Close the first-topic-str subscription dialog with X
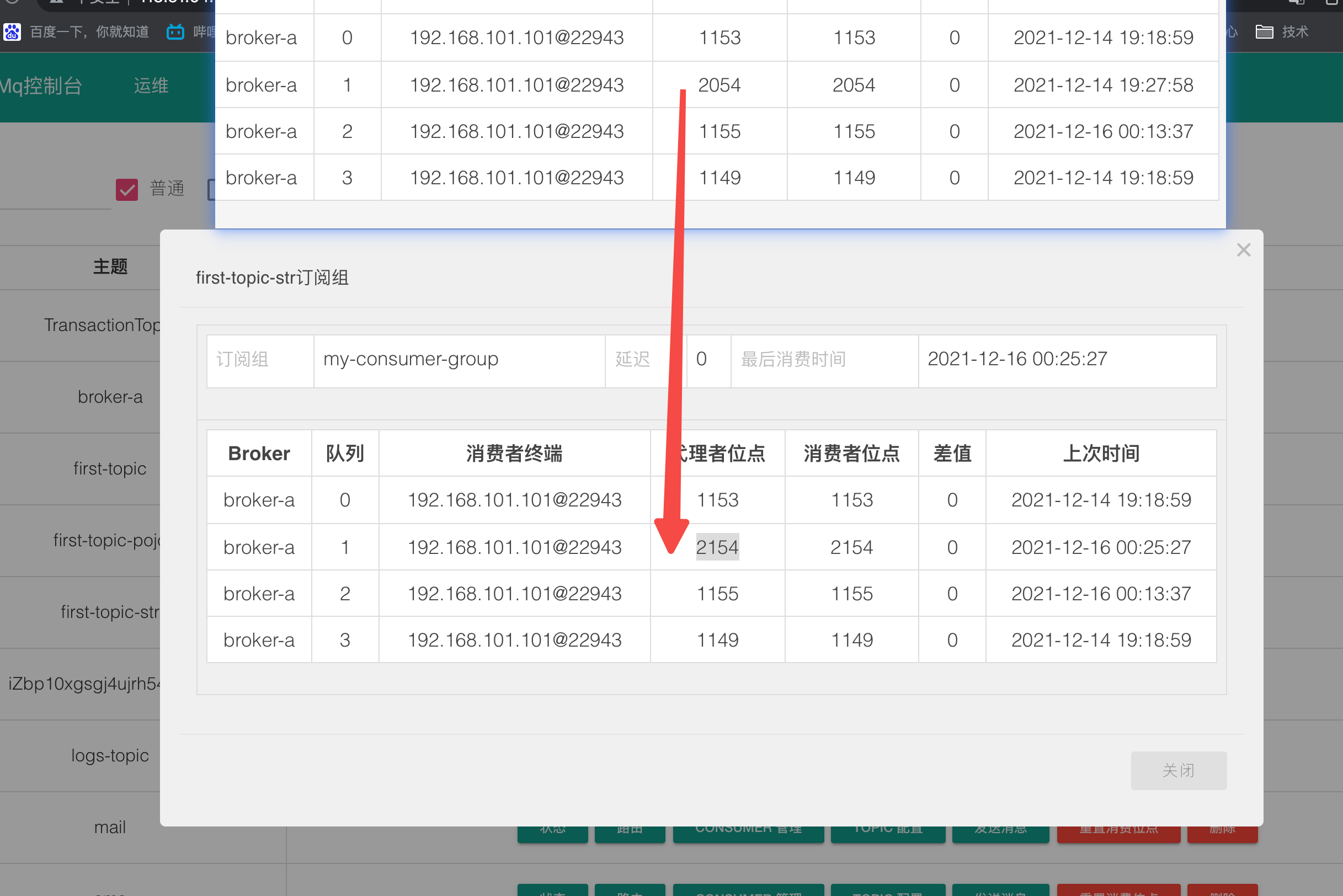 coord(1244,250)
